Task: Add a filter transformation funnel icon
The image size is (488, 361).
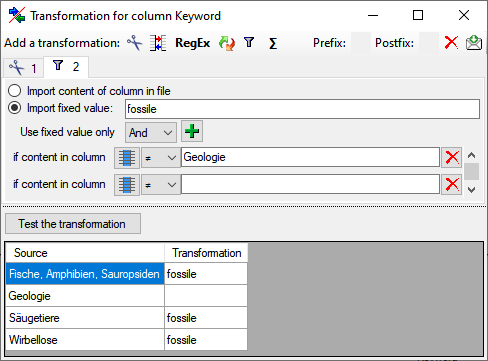Action: [249, 43]
